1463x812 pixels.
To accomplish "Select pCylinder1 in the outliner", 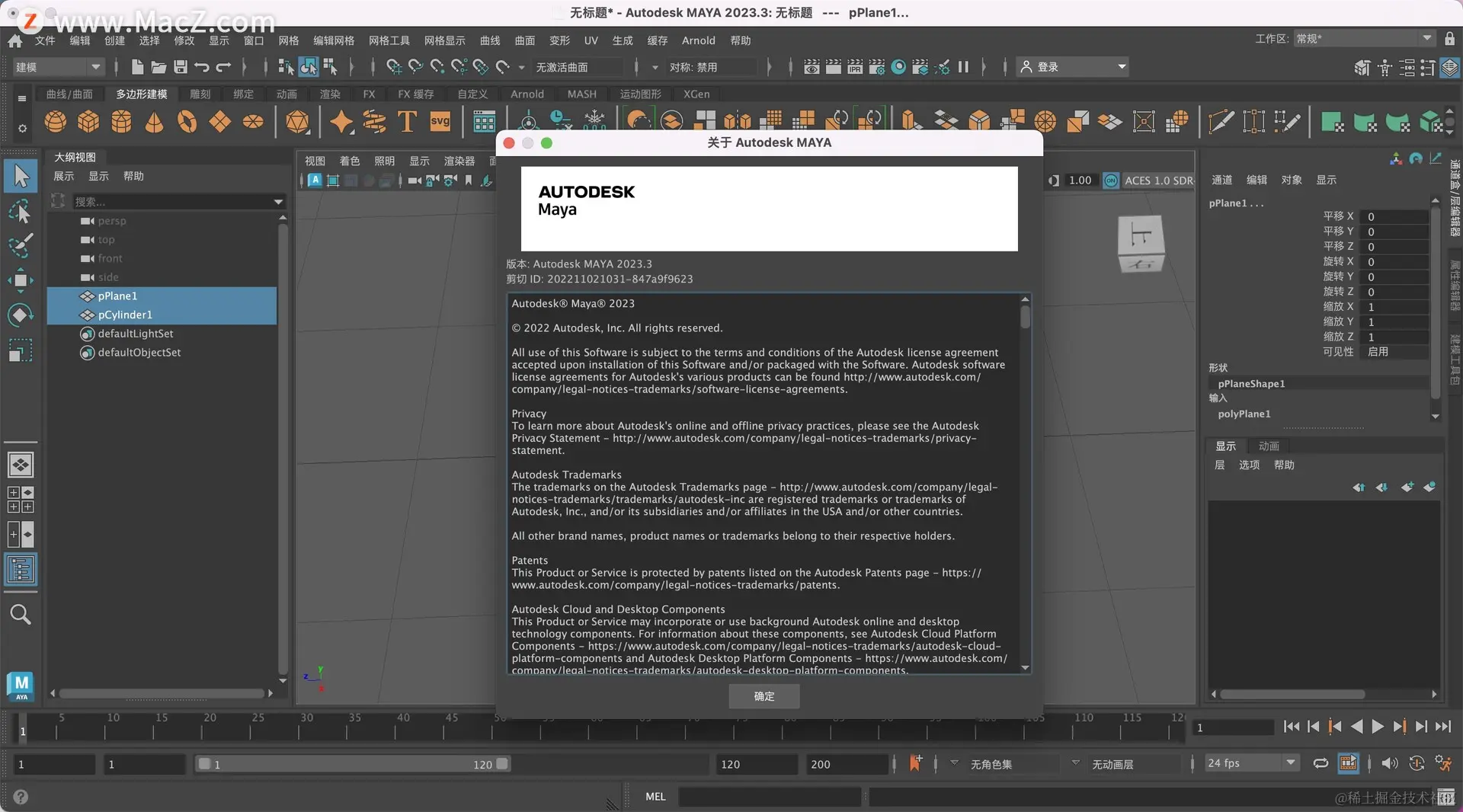I will [162, 315].
